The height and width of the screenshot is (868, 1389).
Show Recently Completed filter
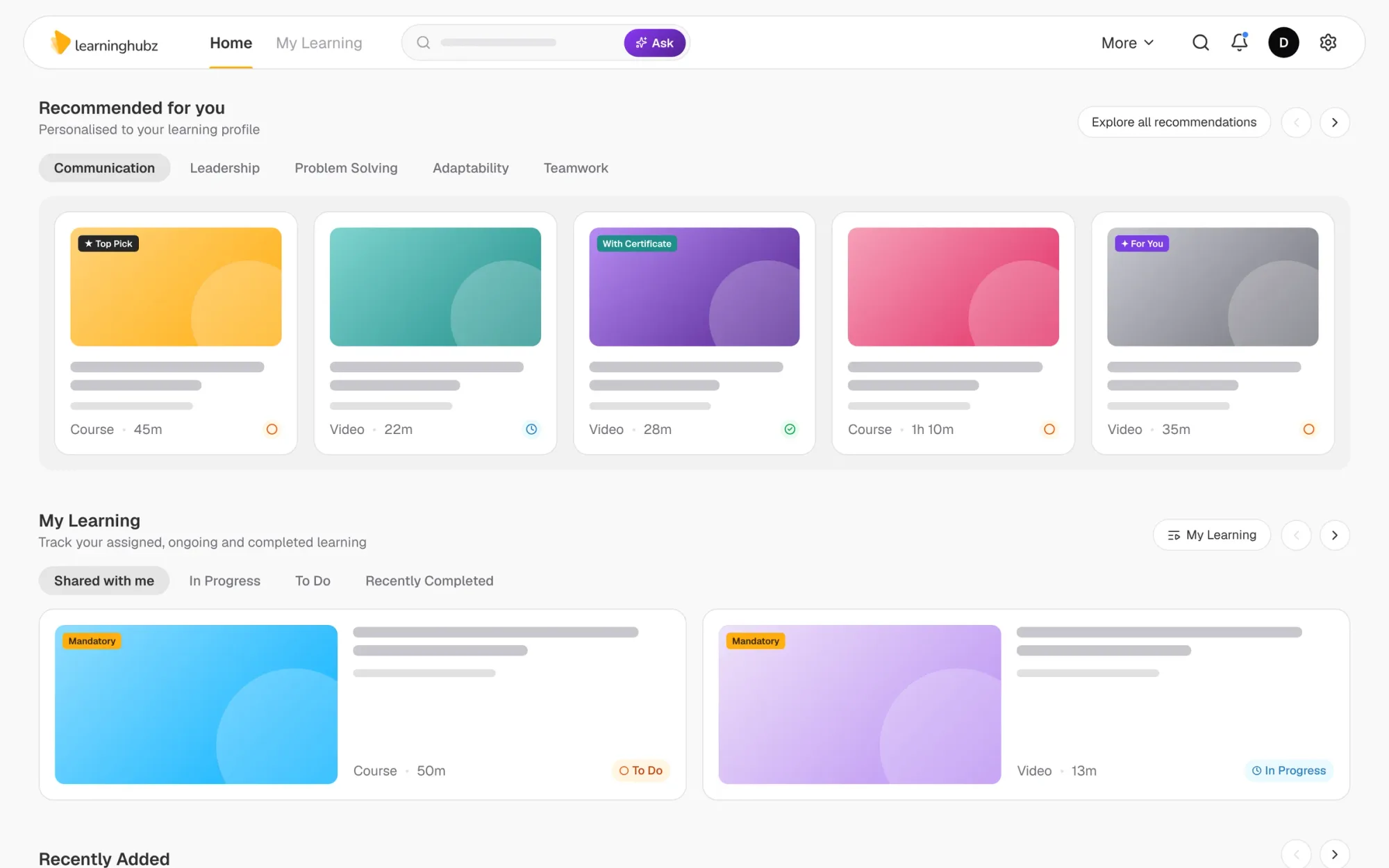coord(429,581)
